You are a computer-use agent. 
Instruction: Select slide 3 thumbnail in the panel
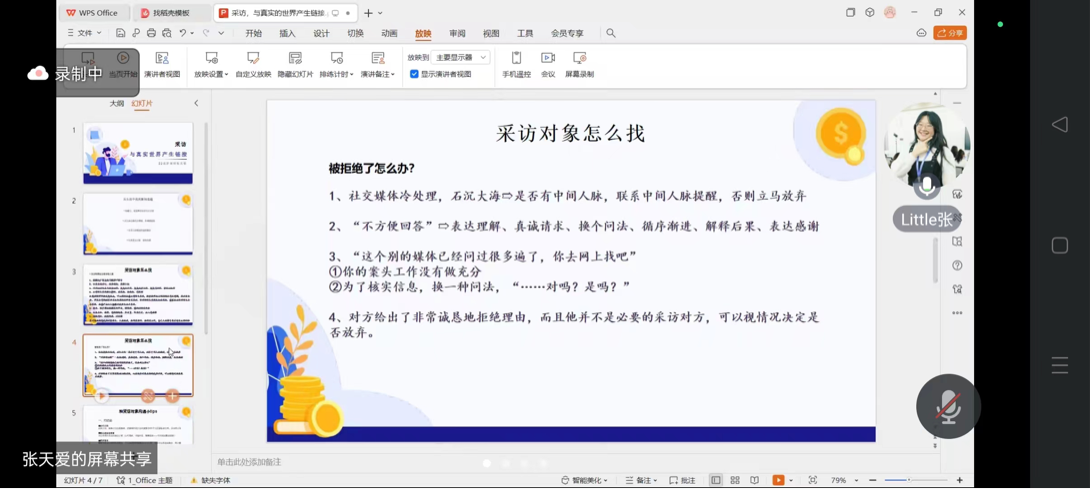138,295
